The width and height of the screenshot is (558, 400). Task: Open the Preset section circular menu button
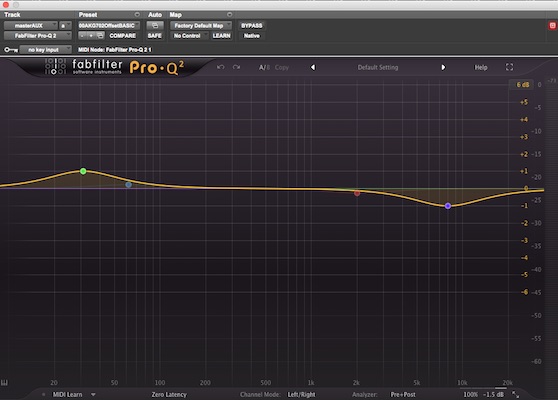click(137, 15)
